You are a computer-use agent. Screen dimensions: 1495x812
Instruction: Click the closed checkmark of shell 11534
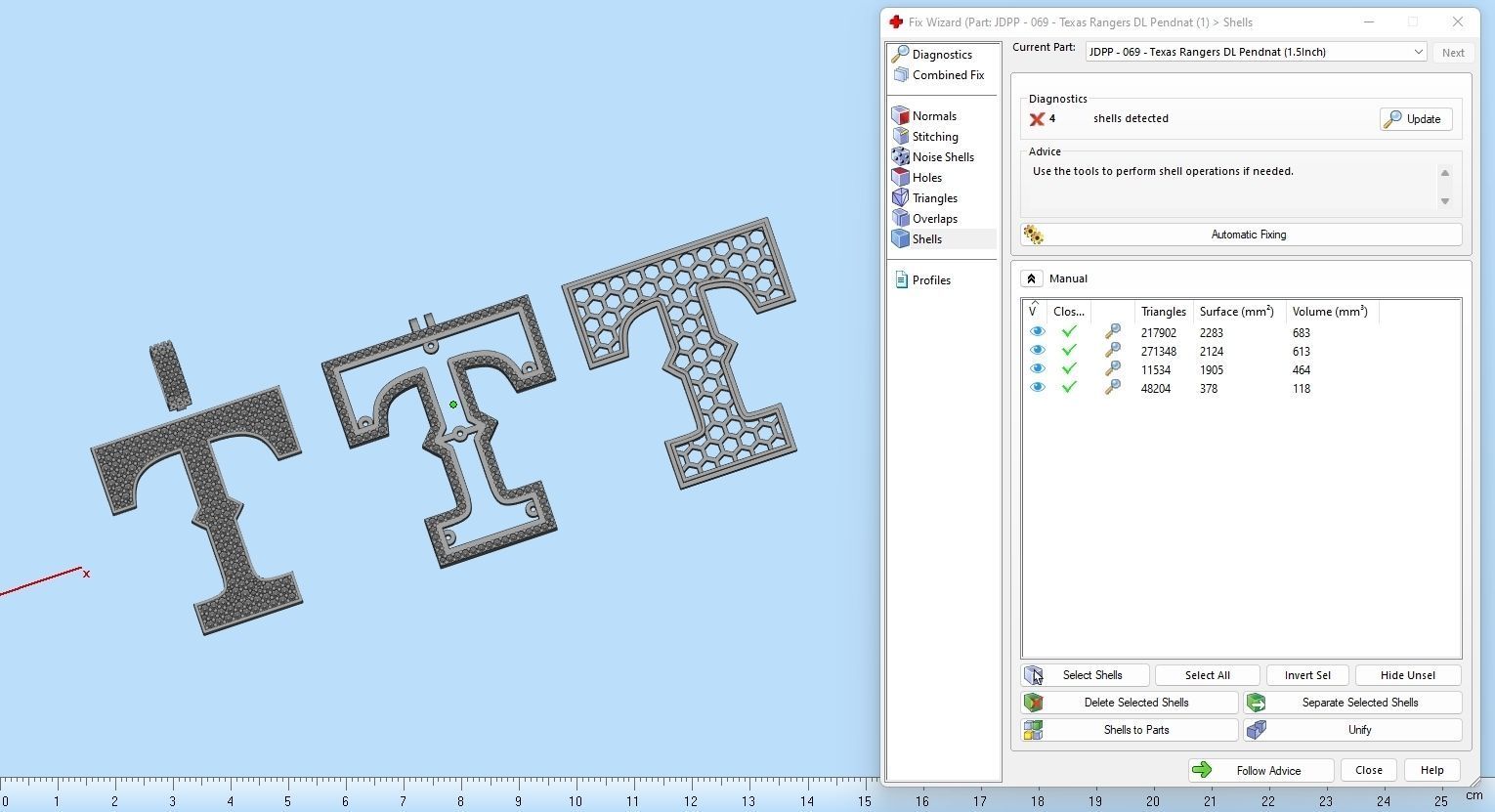click(x=1069, y=369)
